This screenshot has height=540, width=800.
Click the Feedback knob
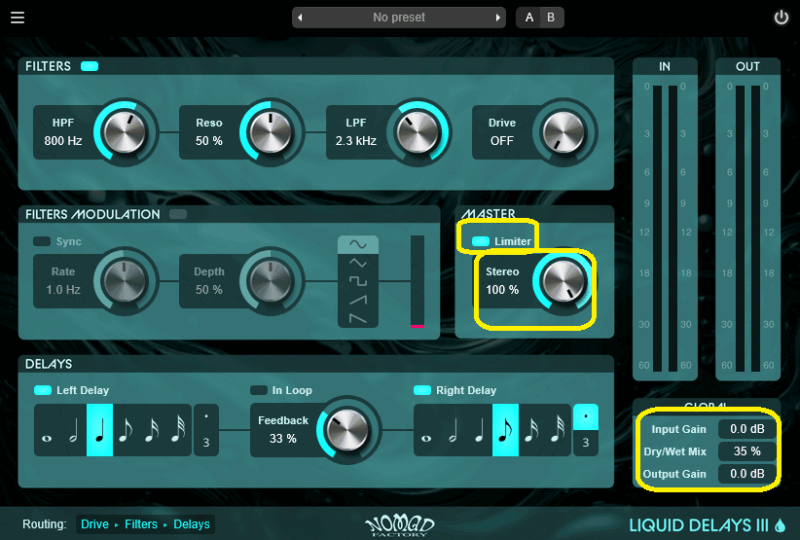(x=347, y=430)
